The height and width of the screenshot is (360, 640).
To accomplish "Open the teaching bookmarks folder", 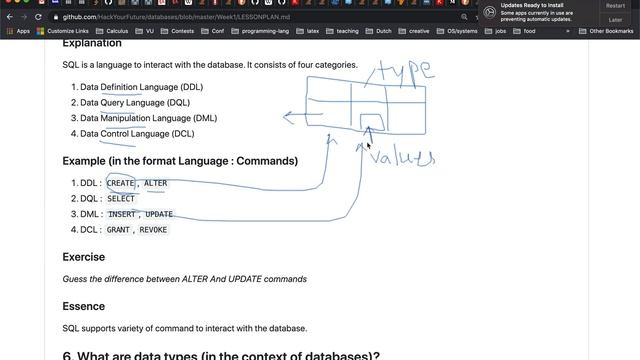I will pyautogui.click(x=342, y=31).
